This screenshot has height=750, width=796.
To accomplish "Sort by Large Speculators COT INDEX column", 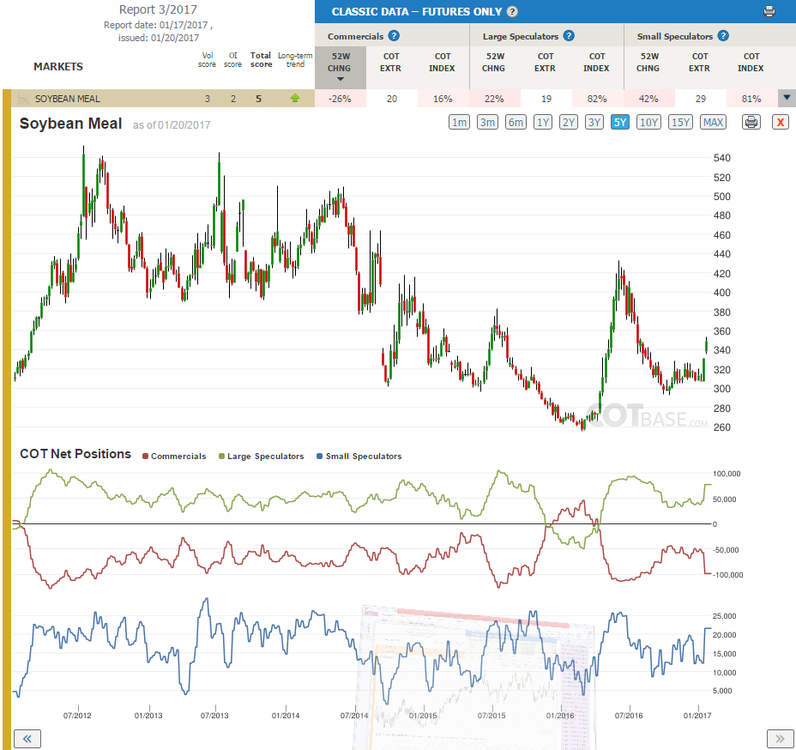I will [x=596, y=62].
